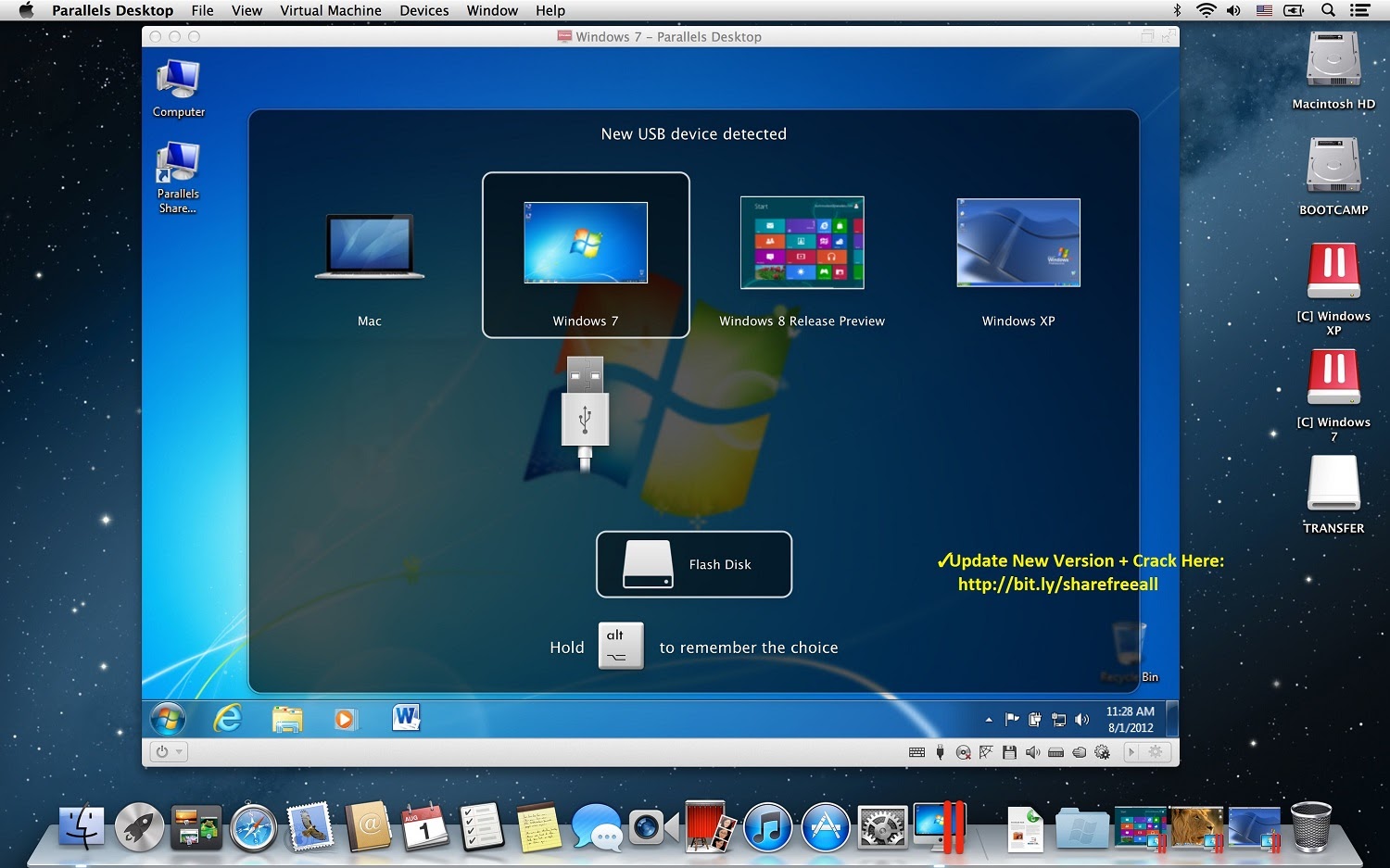Open the Devices menu
Screen dimensions: 1390x868
click(424, 10)
